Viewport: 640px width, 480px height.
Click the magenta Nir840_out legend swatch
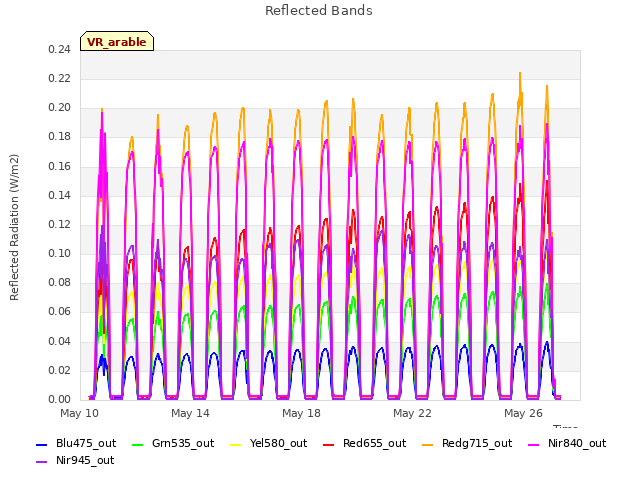pos(534,444)
